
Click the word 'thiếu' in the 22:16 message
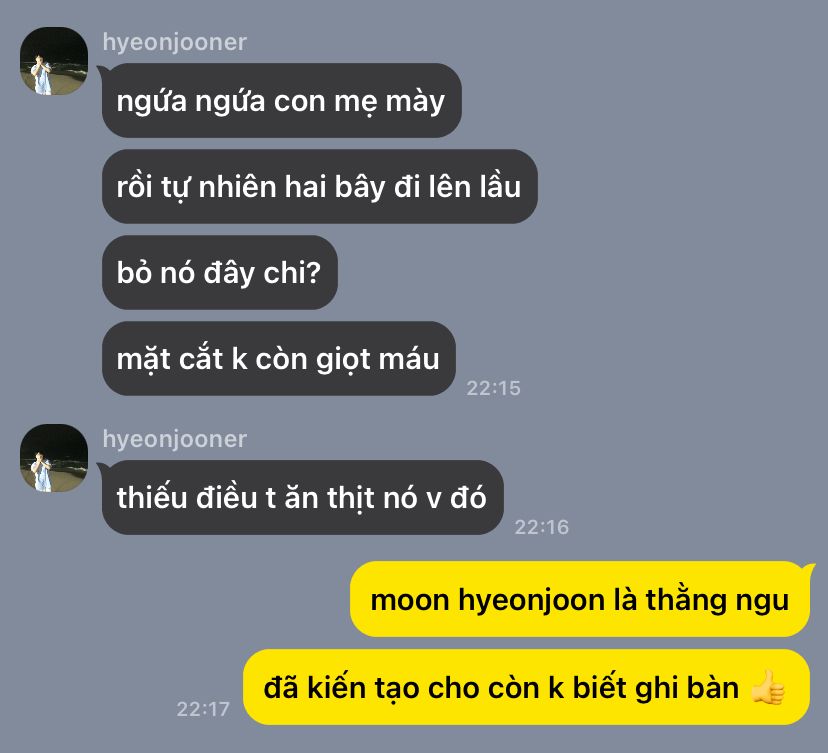(x=152, y=497)
